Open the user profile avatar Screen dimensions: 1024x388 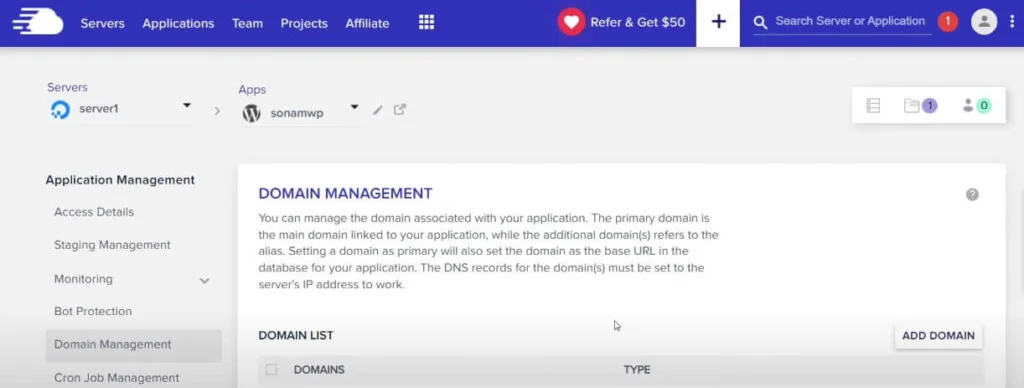point(984,22)
